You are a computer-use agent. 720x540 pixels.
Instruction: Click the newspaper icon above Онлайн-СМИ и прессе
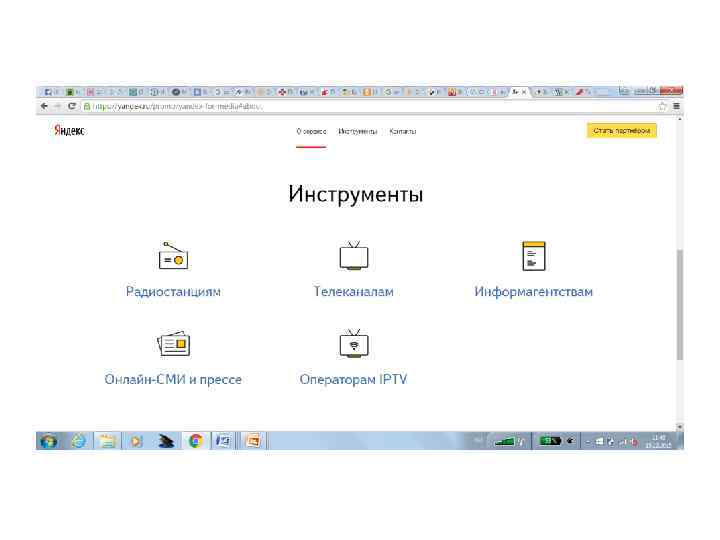click(x=173, y=343)
